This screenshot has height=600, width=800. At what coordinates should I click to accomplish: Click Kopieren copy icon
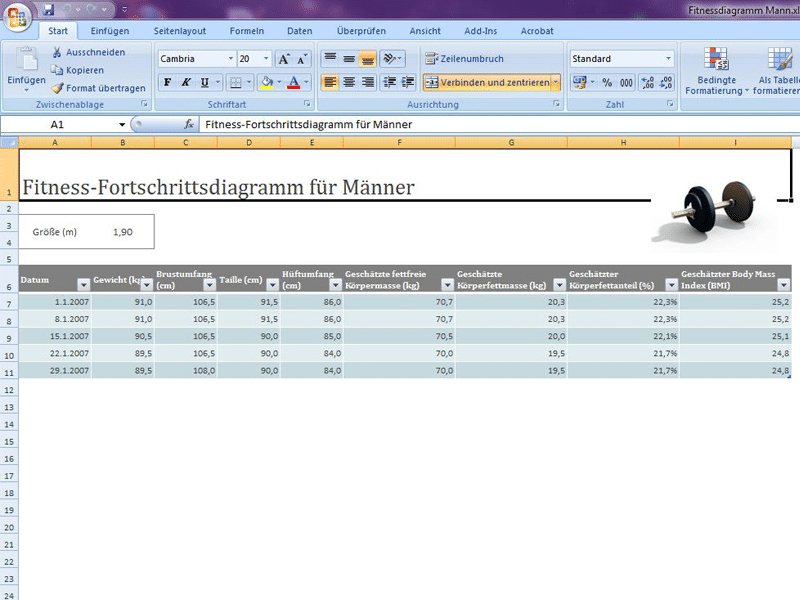pyautogui.click(x=57, y=70)
